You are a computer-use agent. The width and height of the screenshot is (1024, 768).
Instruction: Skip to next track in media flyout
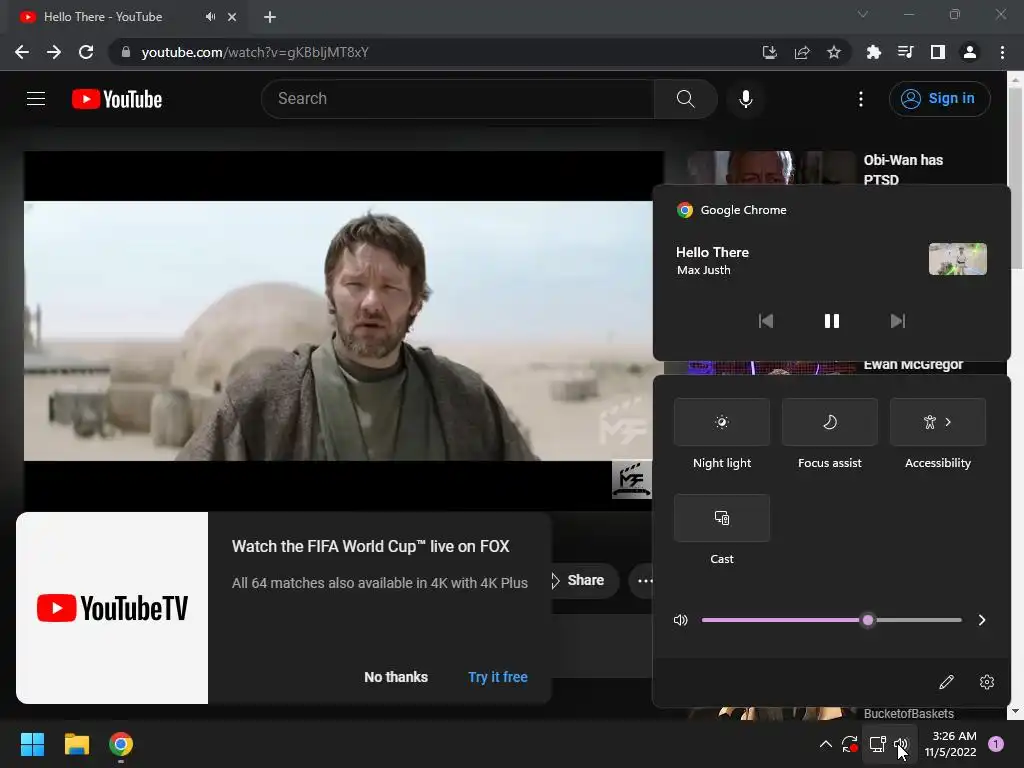point(898,321)
